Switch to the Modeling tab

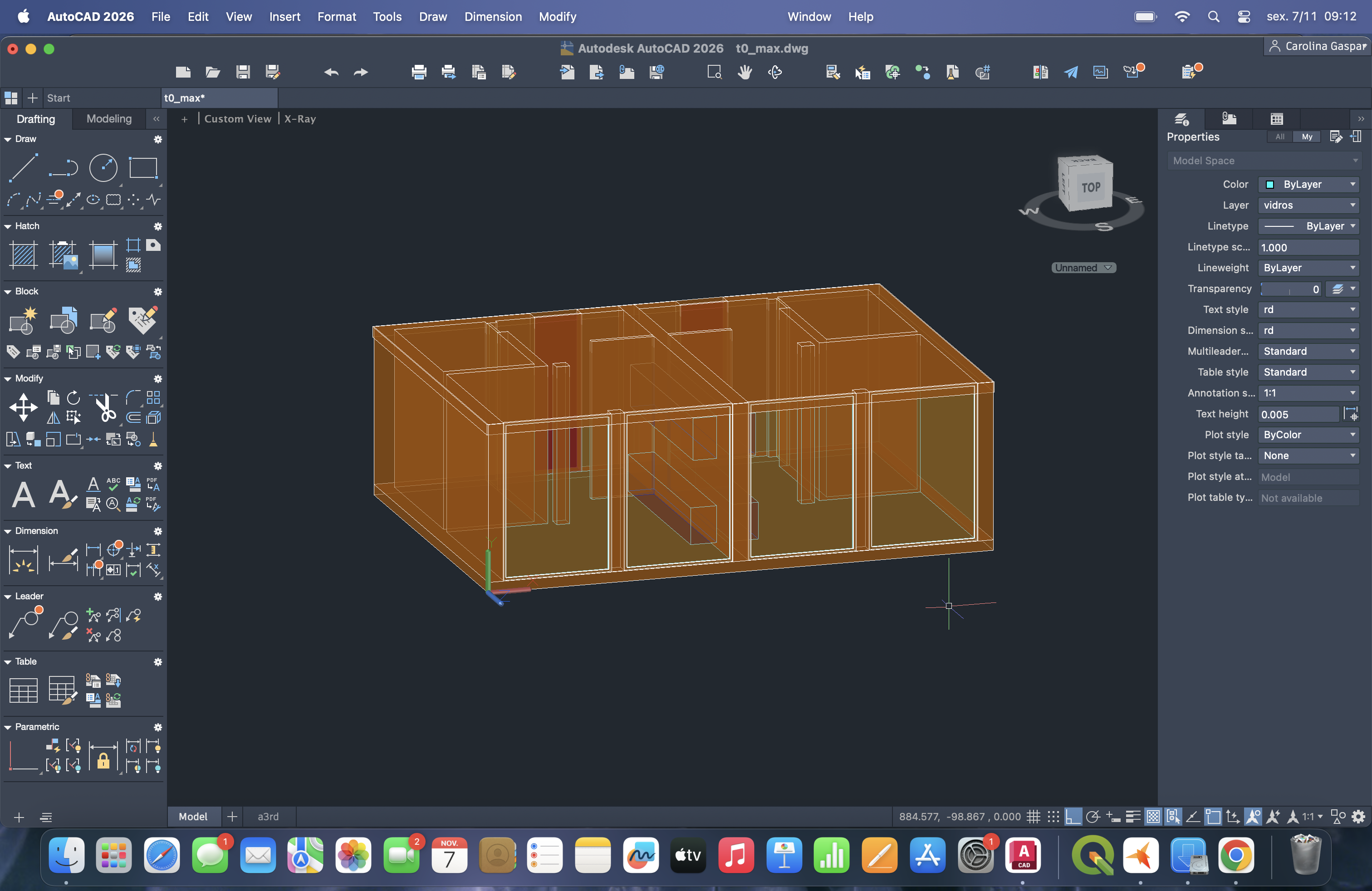(x=109, y=119)
